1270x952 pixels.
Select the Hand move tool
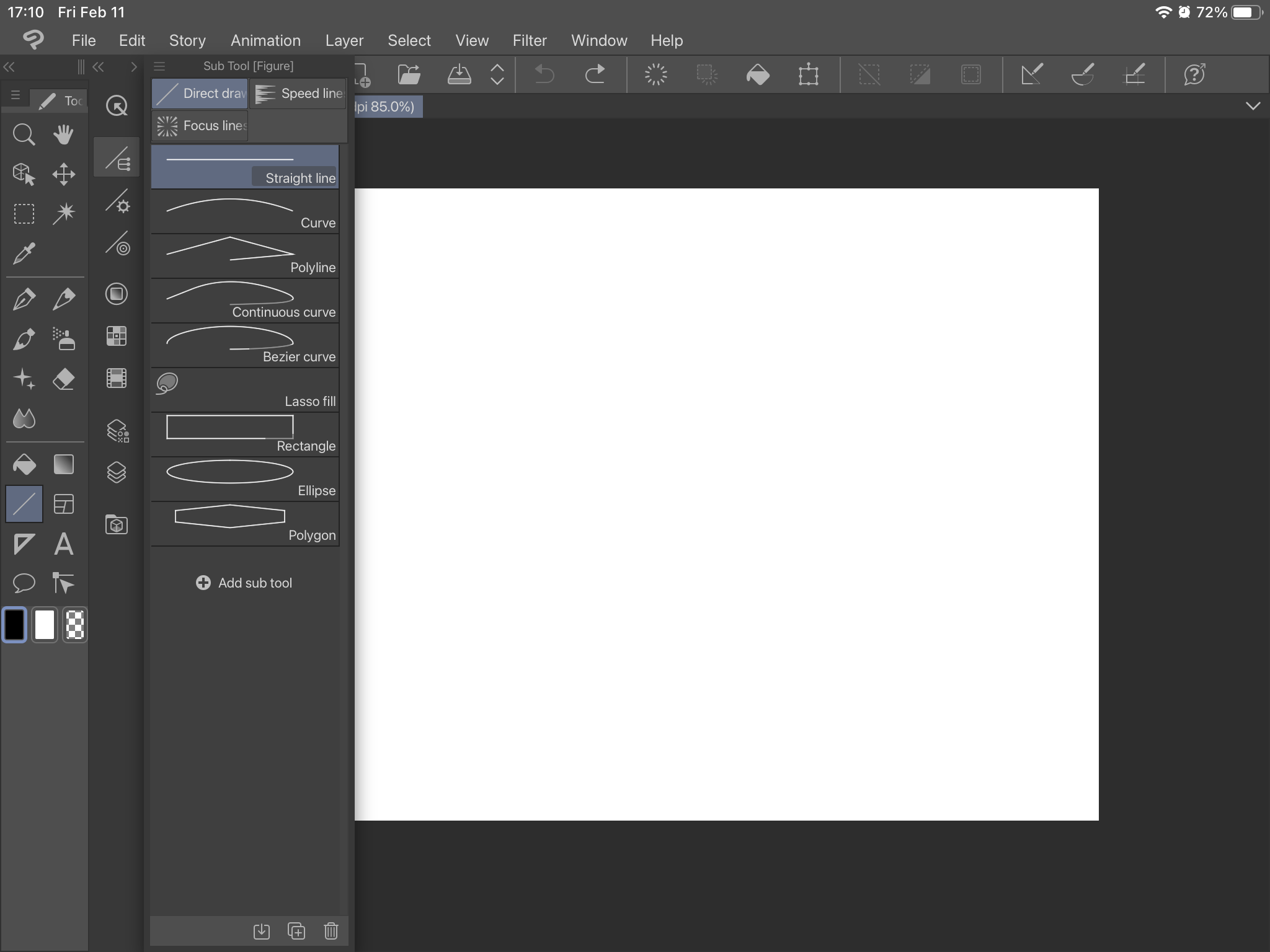tap(63, 134)
